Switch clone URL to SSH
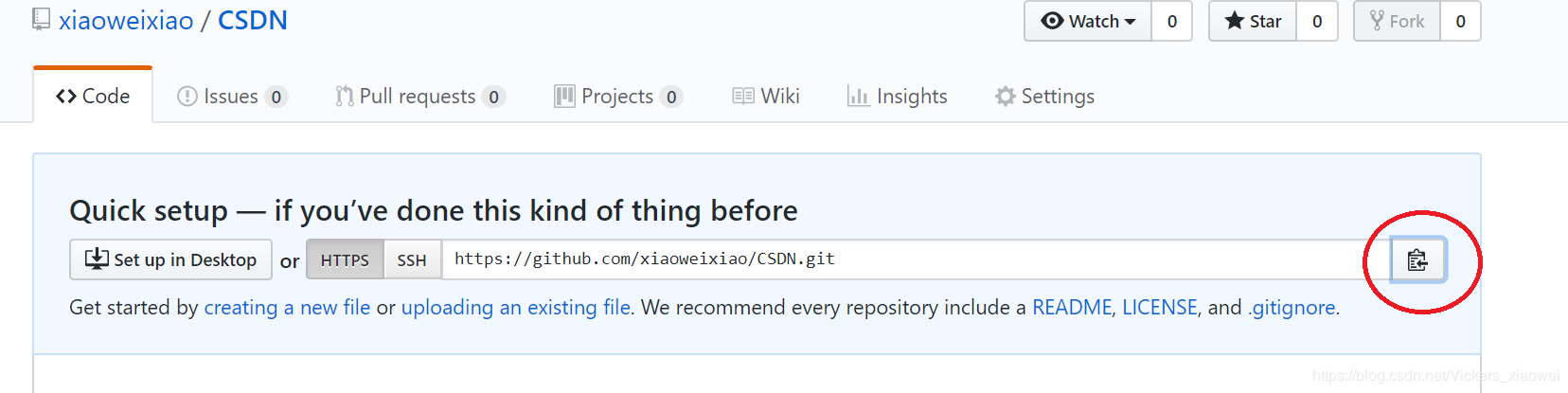Screen dimensions: 1568x393 pos(412,259)
